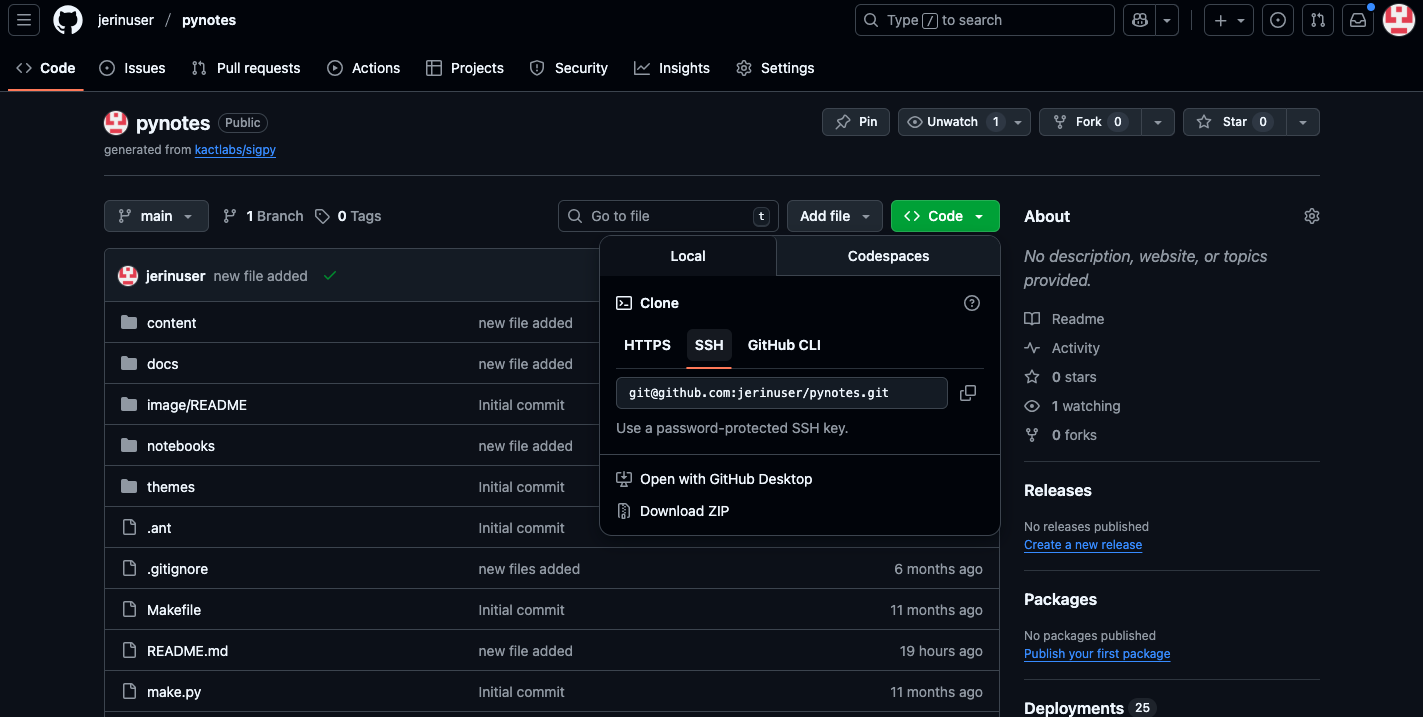The height and width of the screenshot is (717, 1423).
Task: Copy the SSH clone URL to clipboard
Action: pos(967,393)
